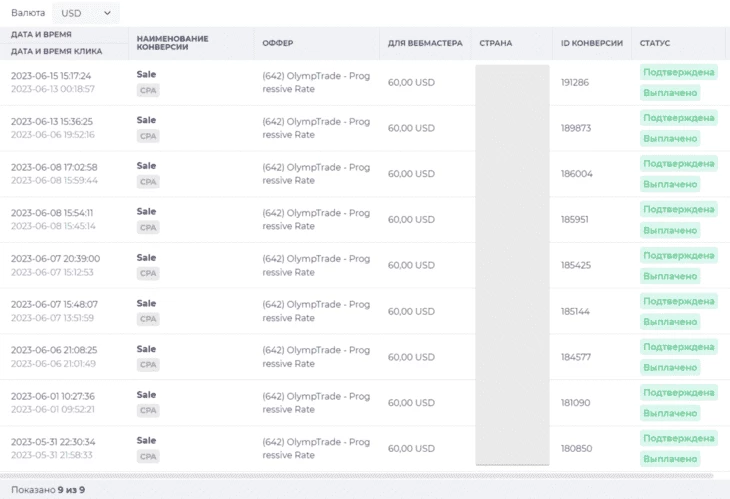
Task: Open OlympTrade offer in the 2023-06-15 row
Action: point(316,82)
